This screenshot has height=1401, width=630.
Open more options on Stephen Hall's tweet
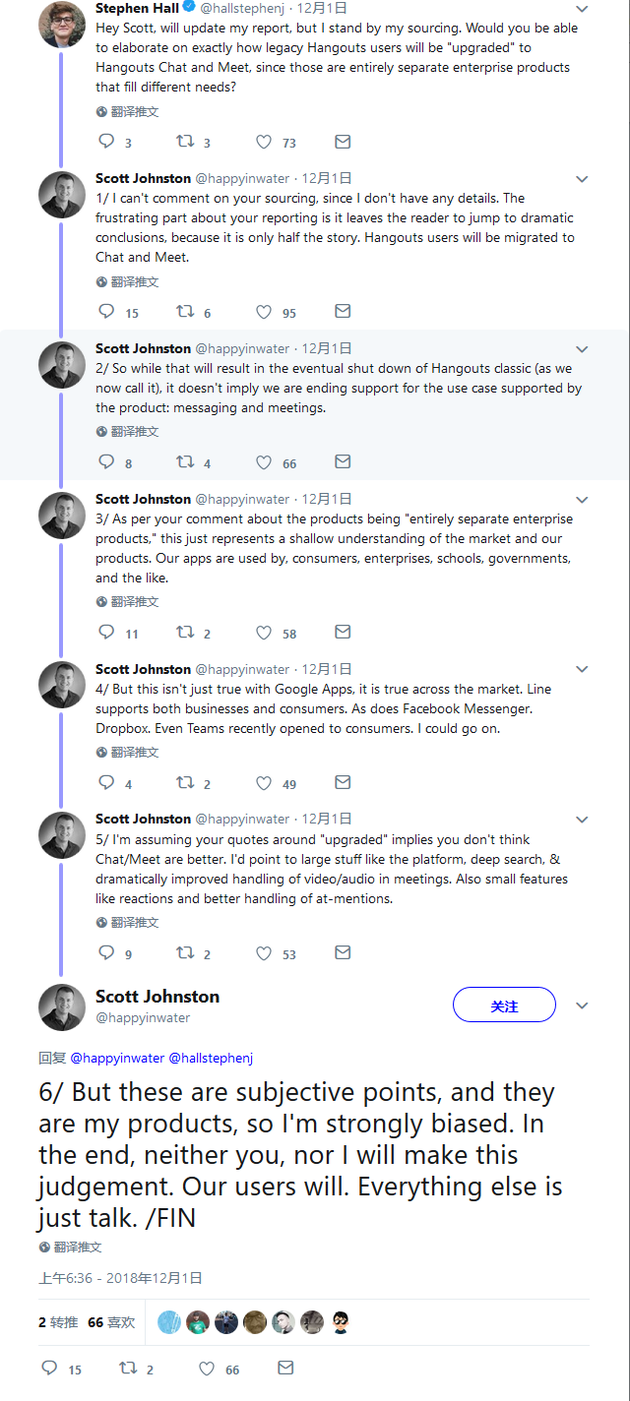click(582, 9)
